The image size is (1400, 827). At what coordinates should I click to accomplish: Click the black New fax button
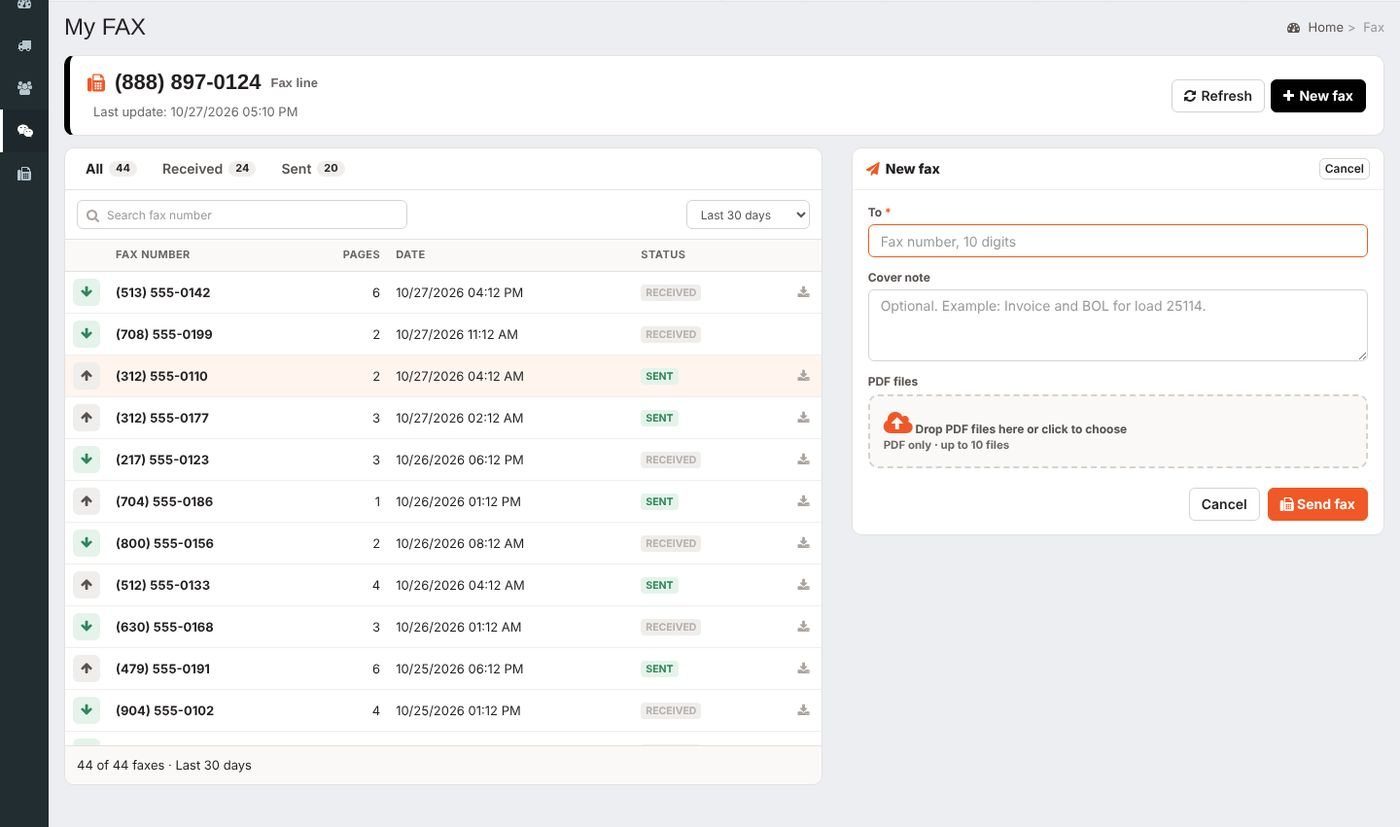(x=1318, y=96)
